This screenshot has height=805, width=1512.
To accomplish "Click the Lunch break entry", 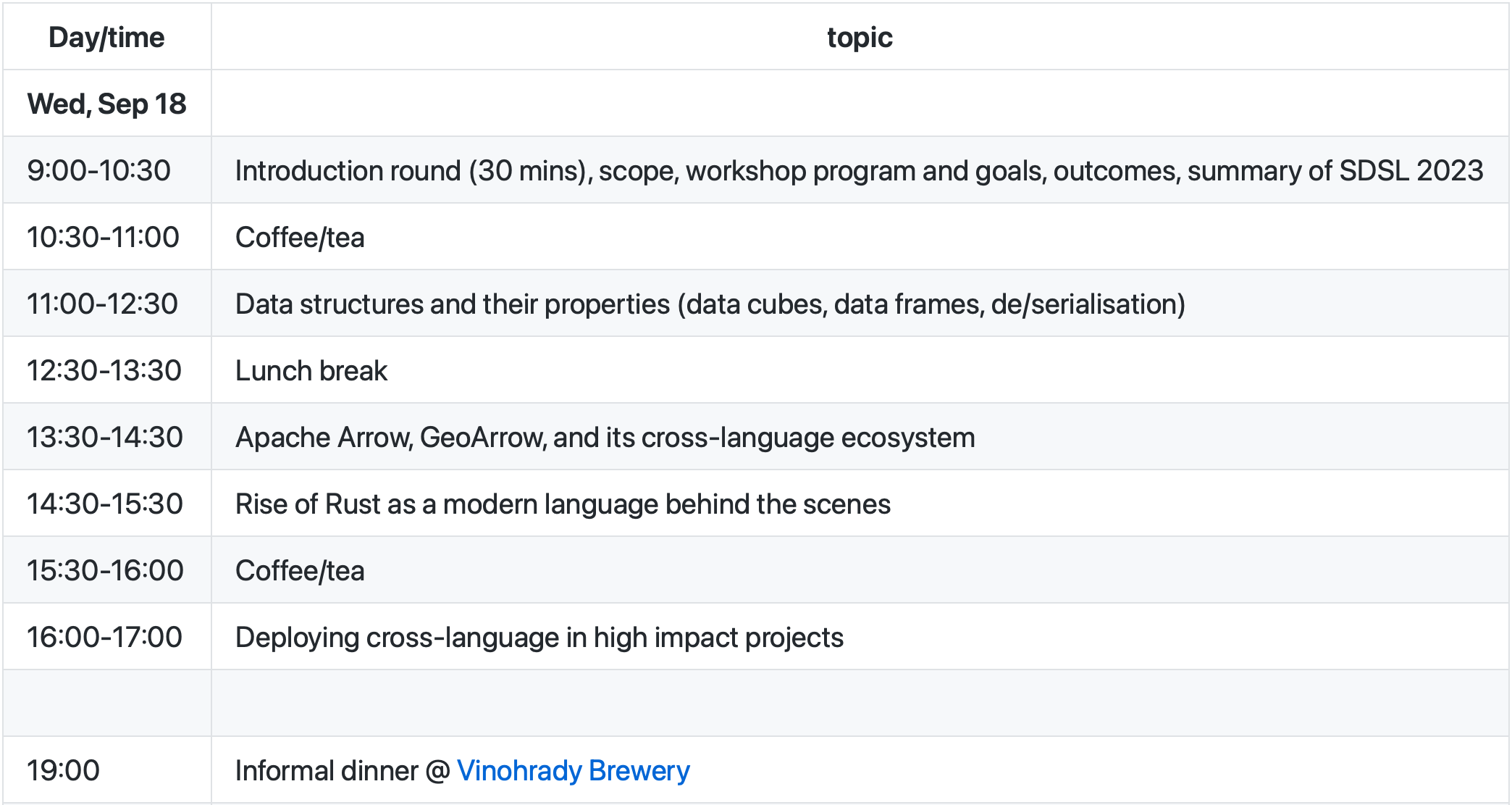I will coord(311,370).
